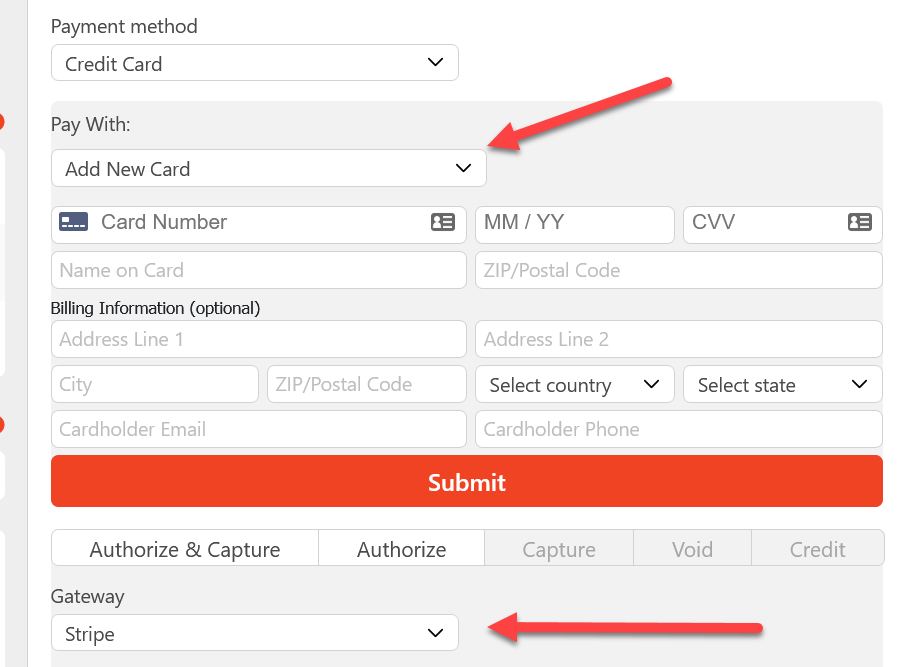Click the Cardholder Email field
Viewport: 911px width, 667px height.
(259, 429)
